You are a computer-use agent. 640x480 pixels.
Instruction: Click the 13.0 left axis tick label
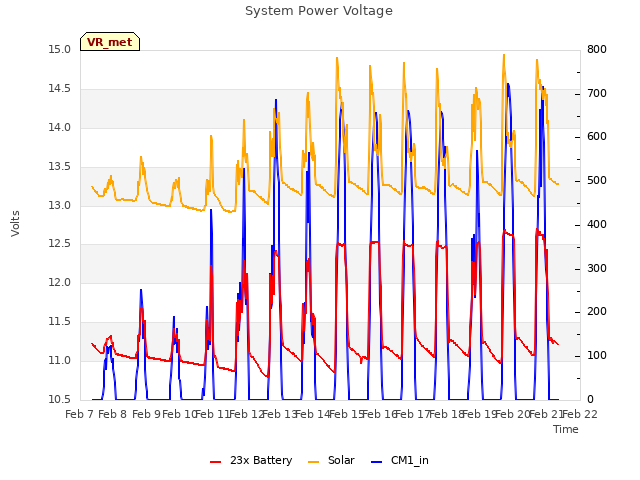[60, 205]
